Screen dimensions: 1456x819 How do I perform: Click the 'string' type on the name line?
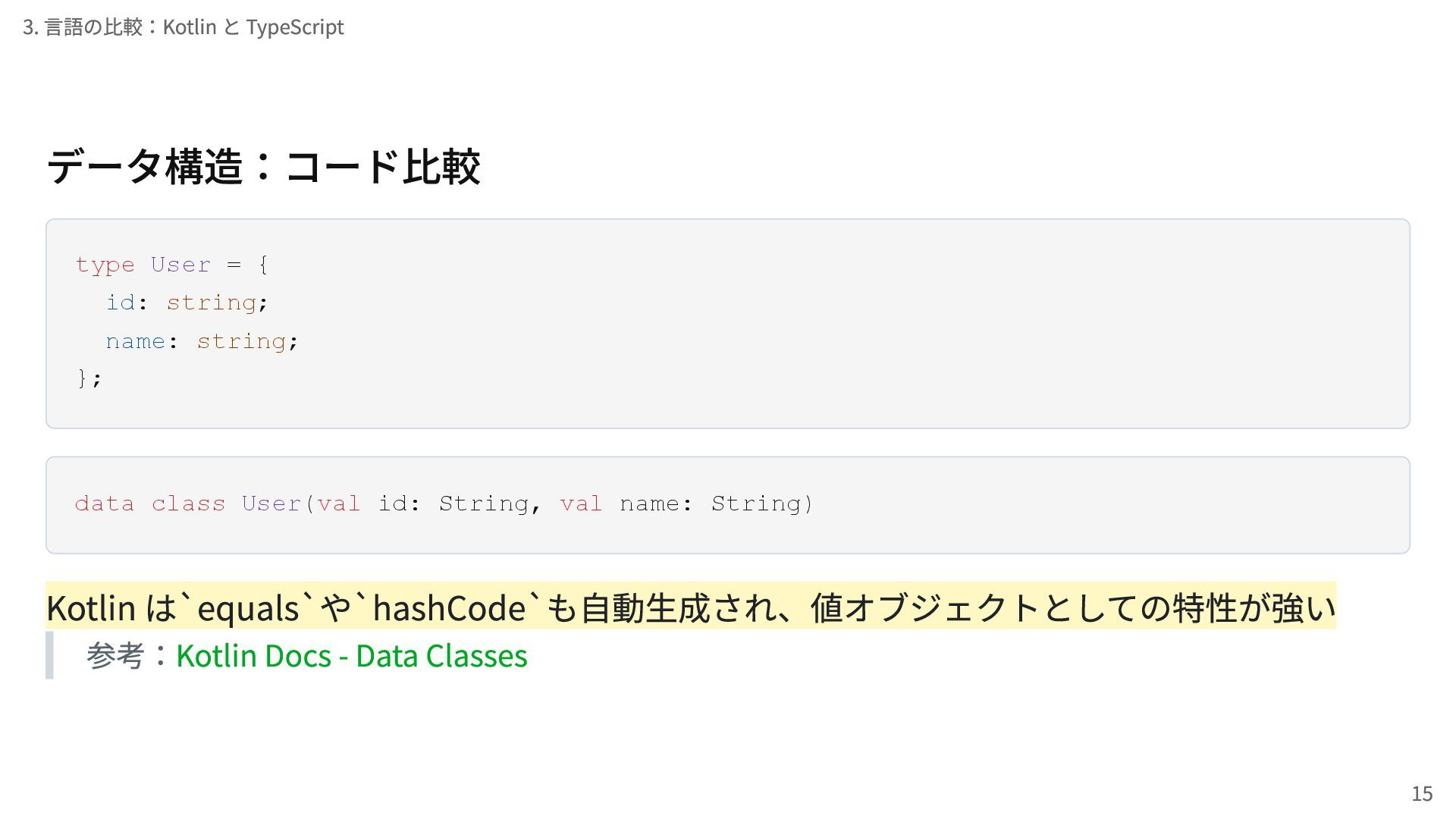241,341
